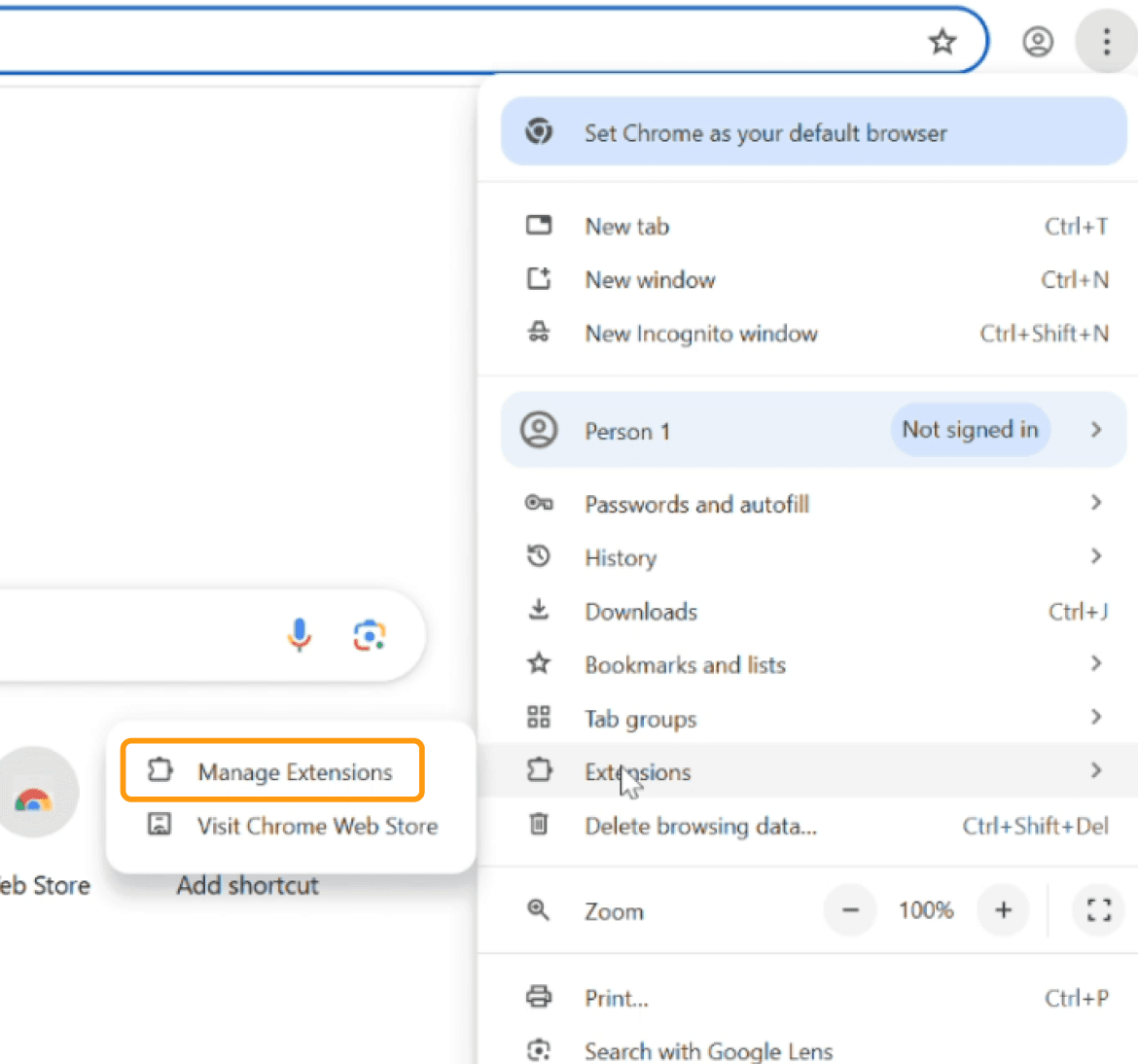Viewport: 1138px width, 1064px height.
Task: Click the Manage Extensions puzzle icon
Action: click(x=160, y=770)
